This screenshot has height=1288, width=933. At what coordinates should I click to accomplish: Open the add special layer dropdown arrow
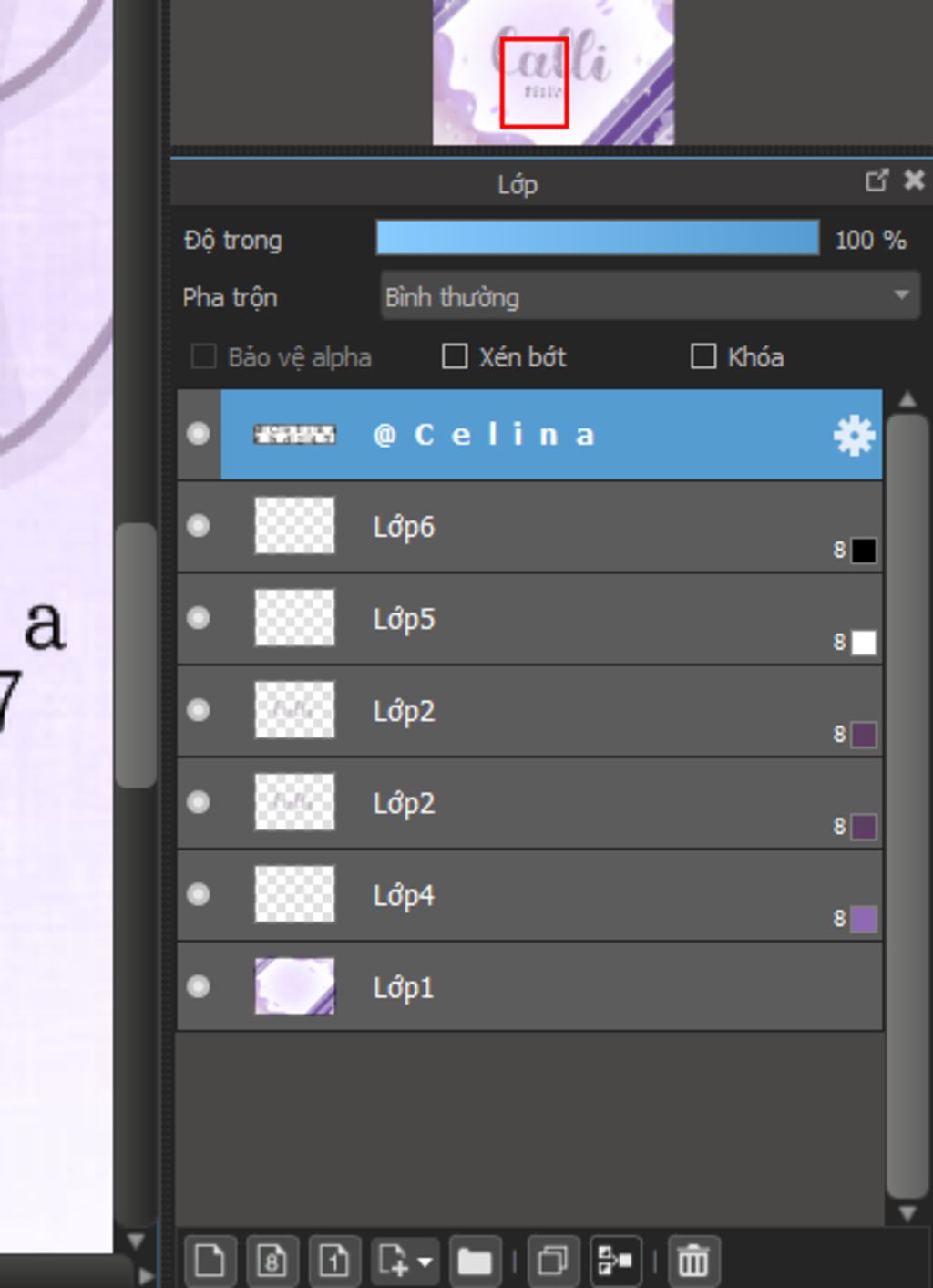pyautogui.click(x=425, y=1262)
